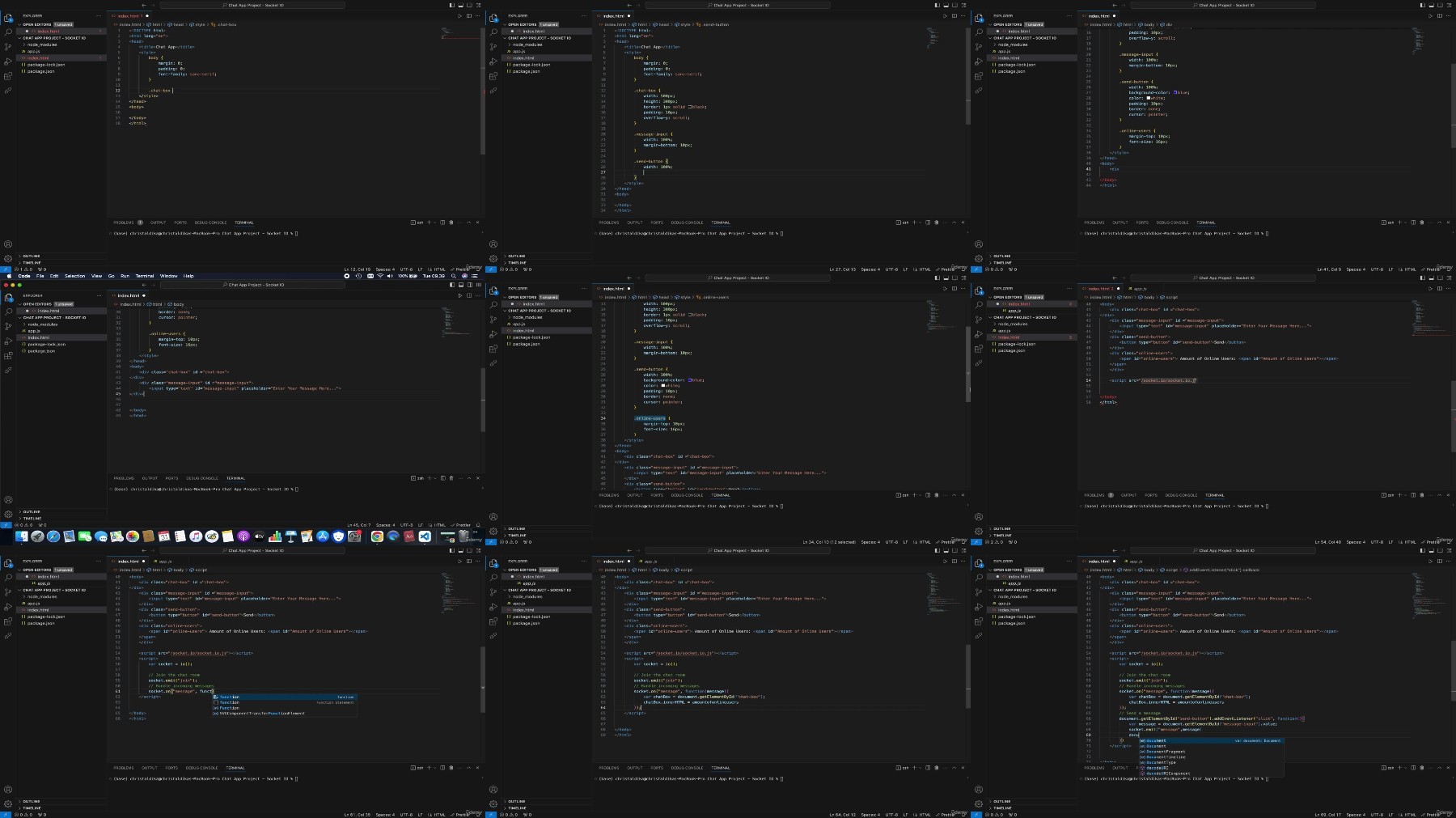This screenshot has width=1456, height=818.
Task: Open Explorer more actions in window under macOS menu bar
Action: (99, 295)
